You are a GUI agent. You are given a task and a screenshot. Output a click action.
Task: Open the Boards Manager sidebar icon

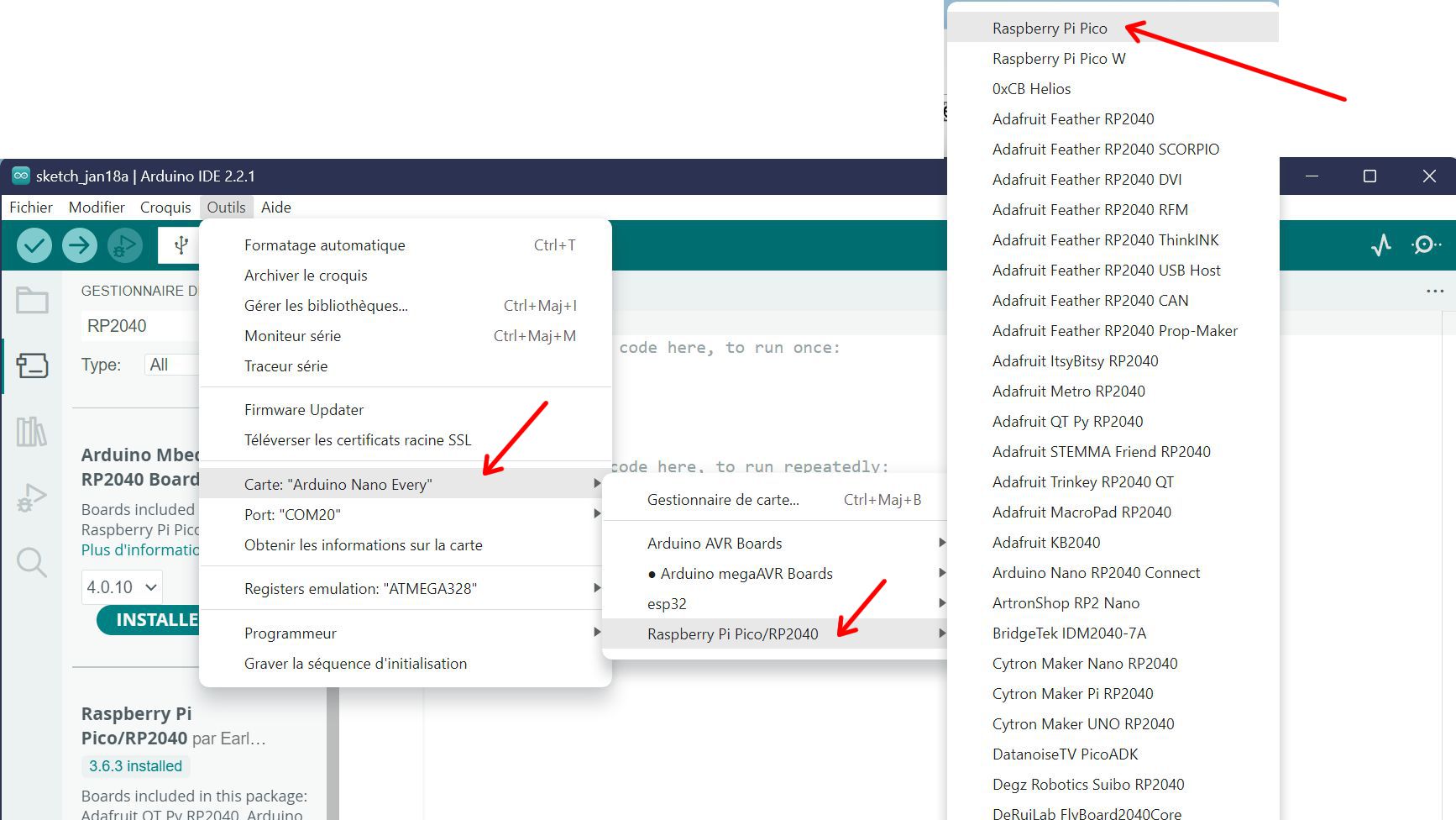point(32,365)
